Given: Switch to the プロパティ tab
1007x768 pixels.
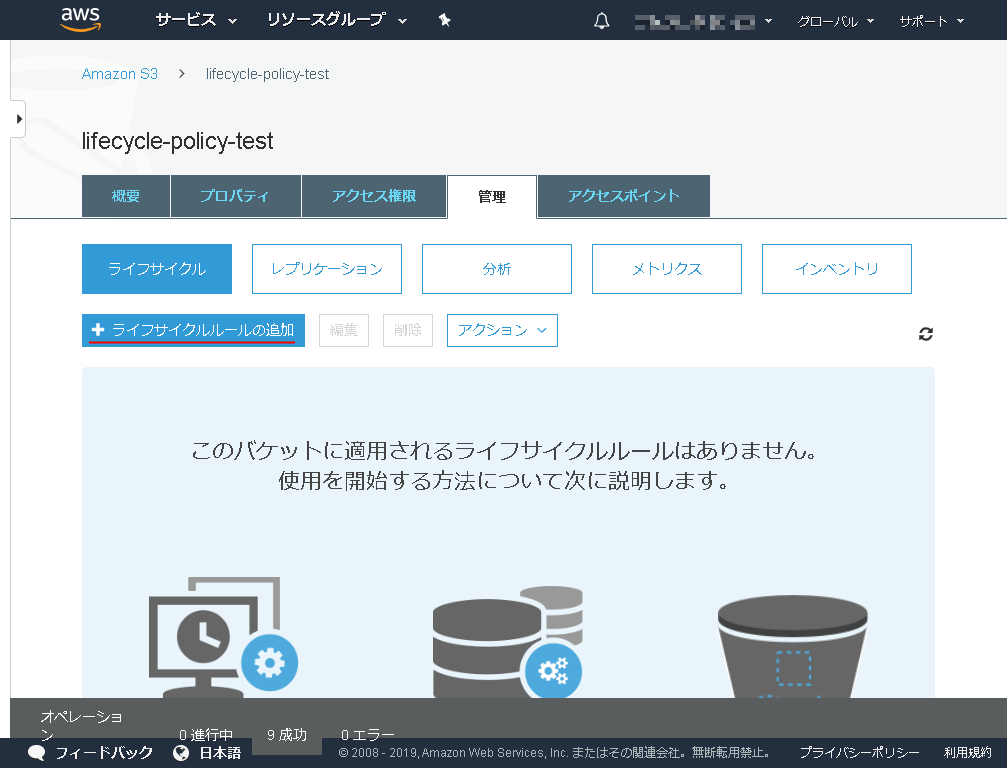Looking at the screenshot, I should (235, 196).
